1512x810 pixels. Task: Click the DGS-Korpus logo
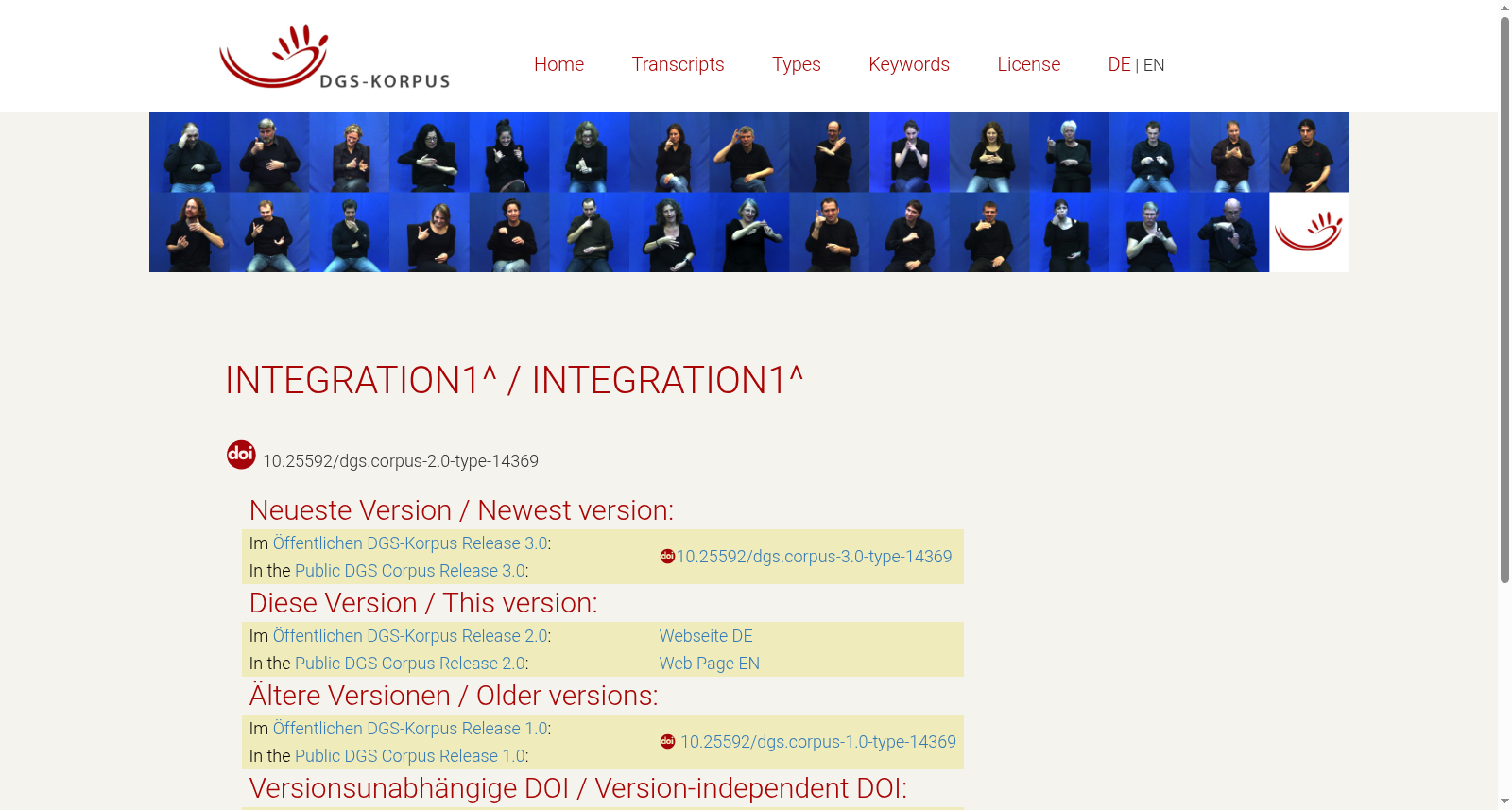coord(335,57)
